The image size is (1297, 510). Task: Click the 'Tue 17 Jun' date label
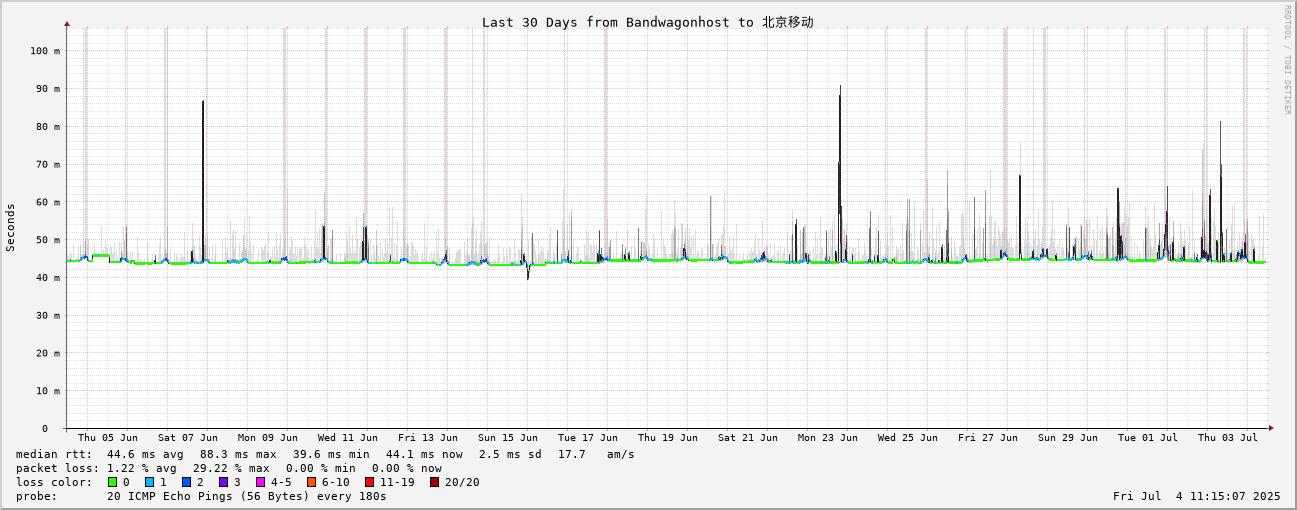[588, 437]
